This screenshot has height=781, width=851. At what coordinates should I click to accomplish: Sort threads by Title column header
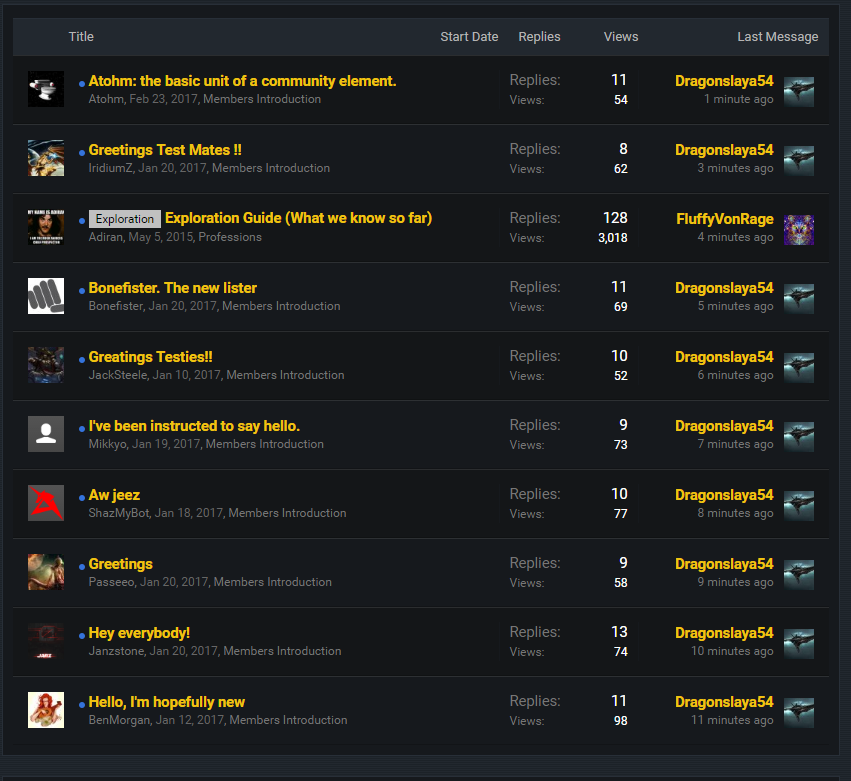click(x=81, y=37)
